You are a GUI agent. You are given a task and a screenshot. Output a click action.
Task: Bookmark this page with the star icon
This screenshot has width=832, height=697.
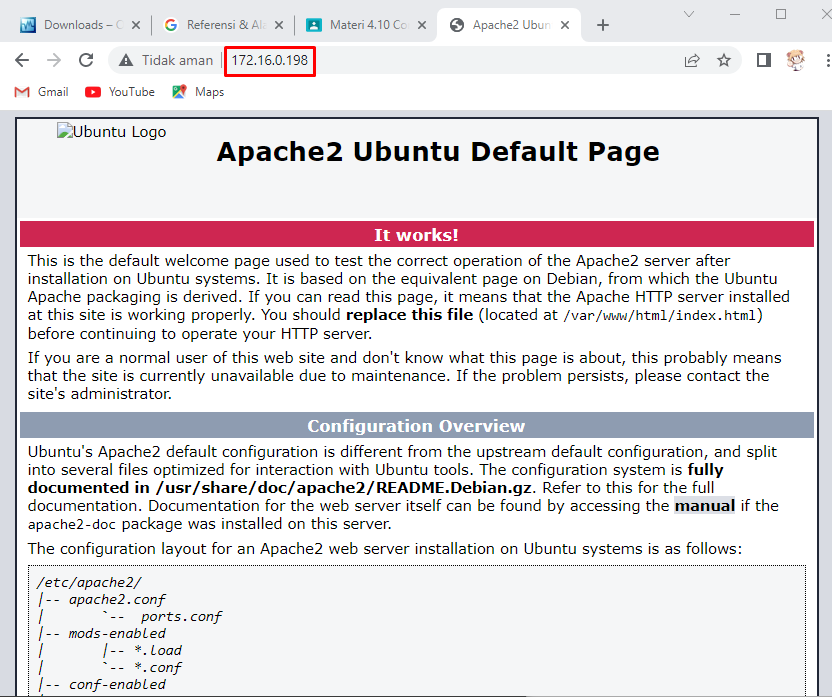[x=724, y=60]
